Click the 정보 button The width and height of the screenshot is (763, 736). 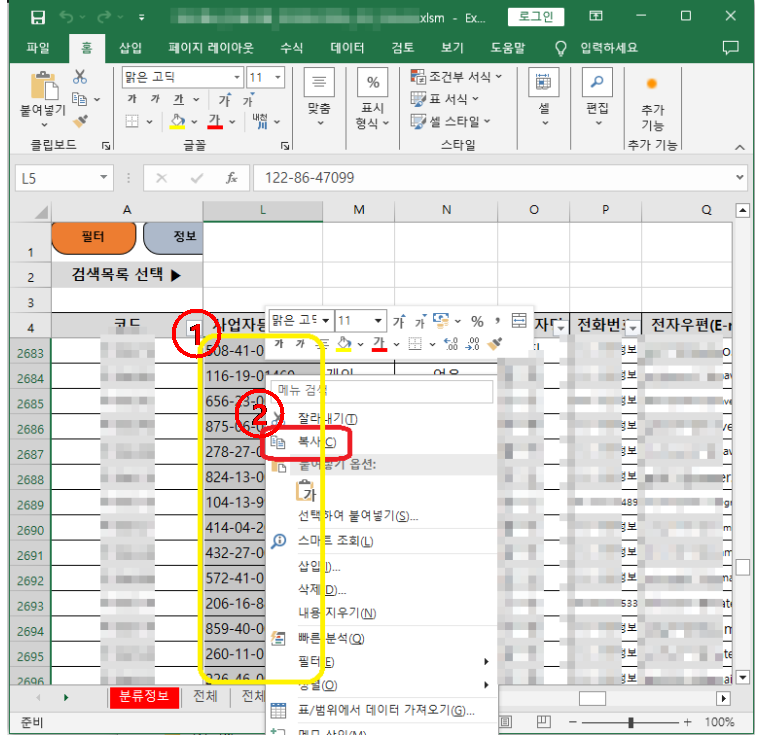click(x=174, y=237)
